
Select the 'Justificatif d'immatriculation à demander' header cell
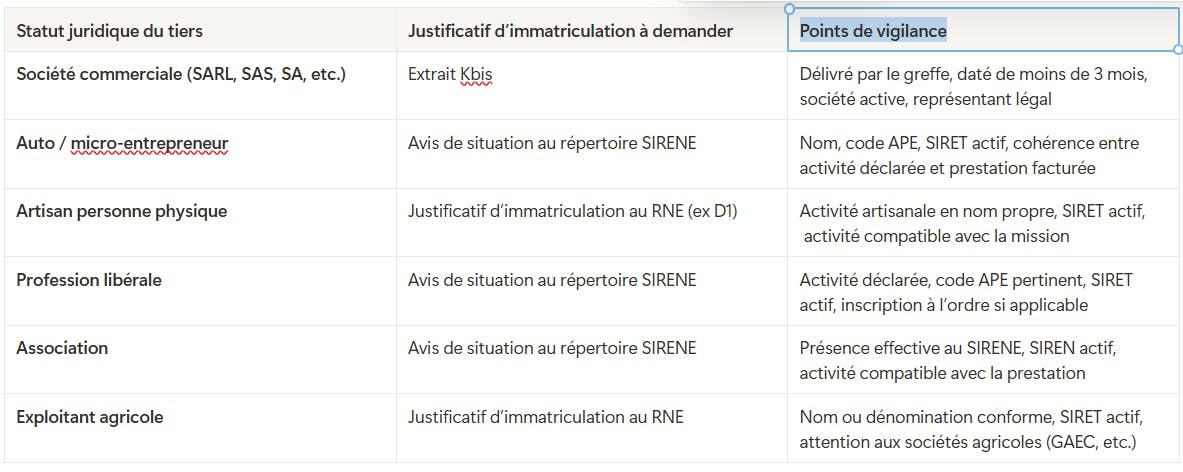[570, 31]
